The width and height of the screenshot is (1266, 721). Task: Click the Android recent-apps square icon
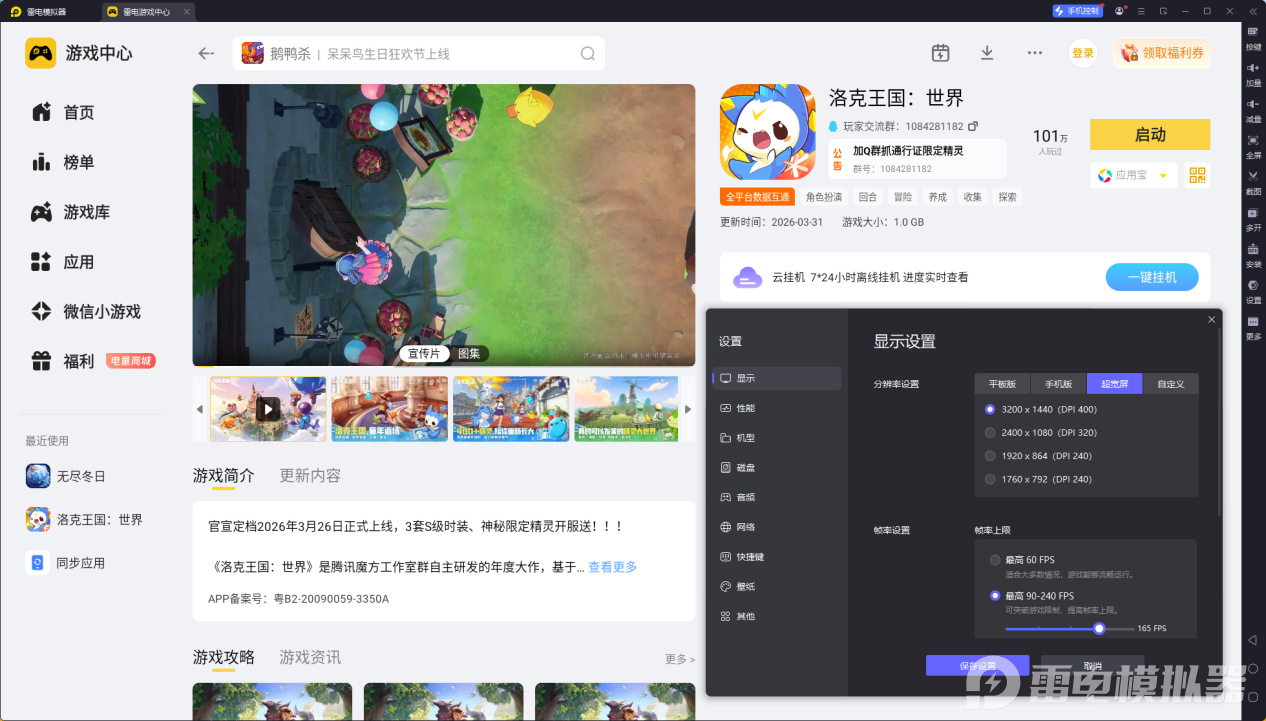[x=1252, y=696]
